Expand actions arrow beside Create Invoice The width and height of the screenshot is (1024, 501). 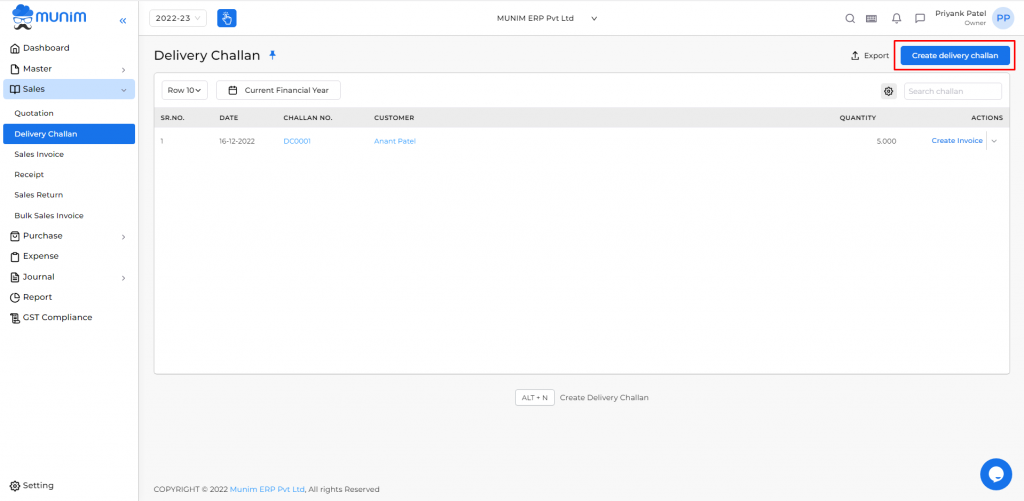tap(994, 141)
